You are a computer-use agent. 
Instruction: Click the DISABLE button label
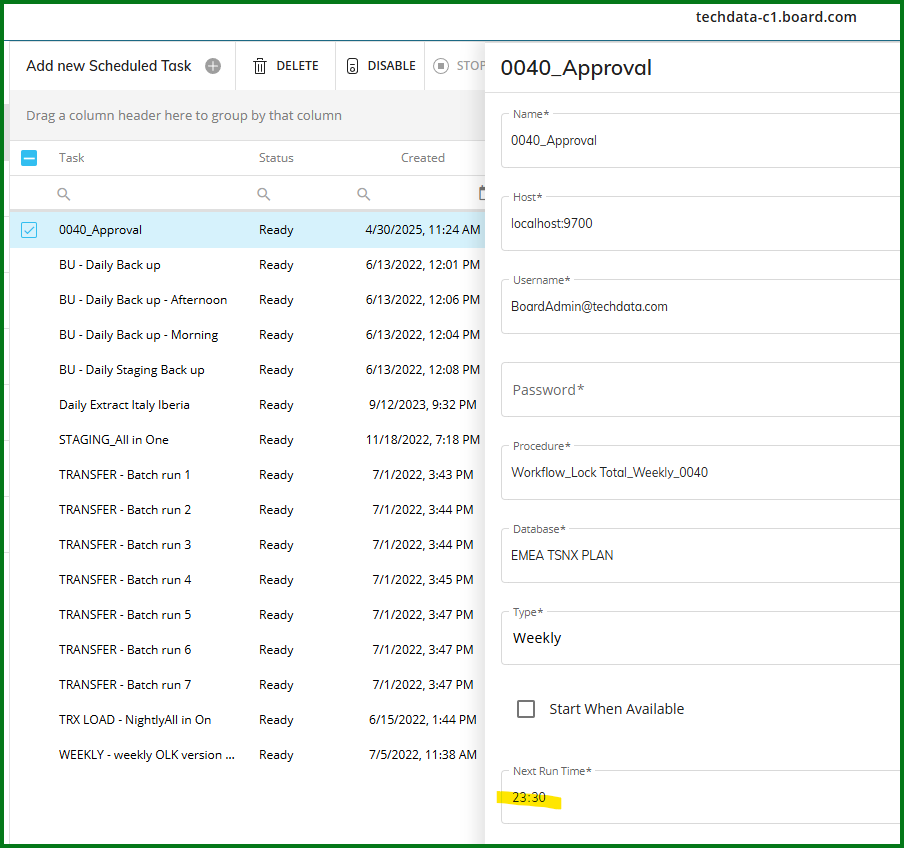pos(391,66)
